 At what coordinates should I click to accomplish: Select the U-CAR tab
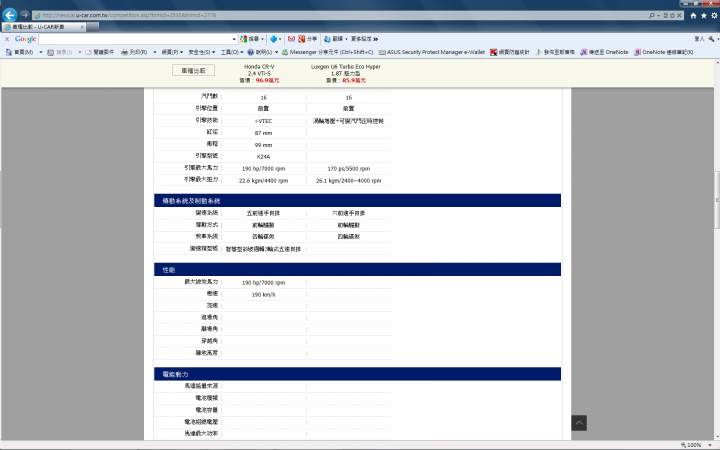tap(44, 27)
